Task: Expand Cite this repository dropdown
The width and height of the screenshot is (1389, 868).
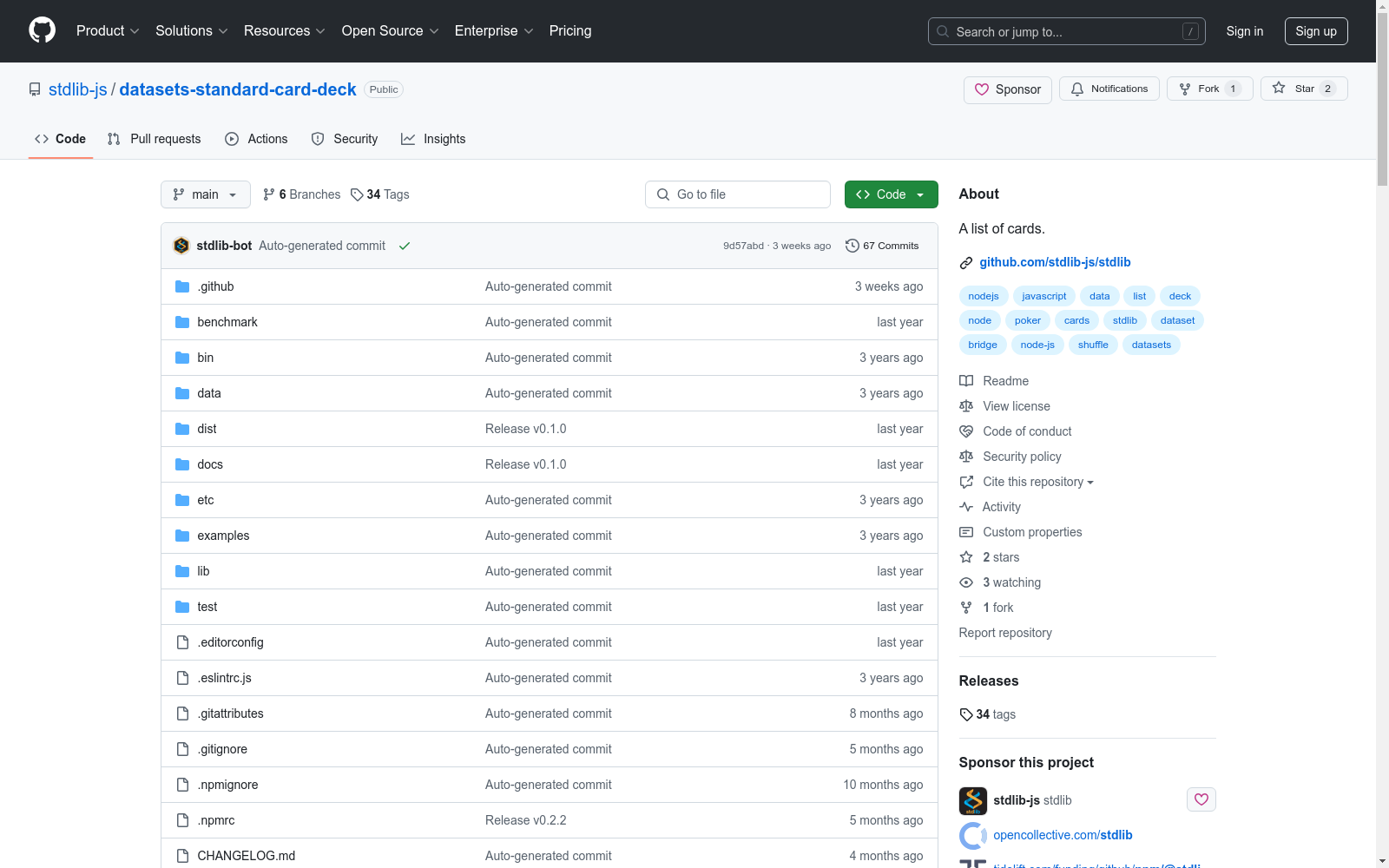Action: tap(1038, 482)
